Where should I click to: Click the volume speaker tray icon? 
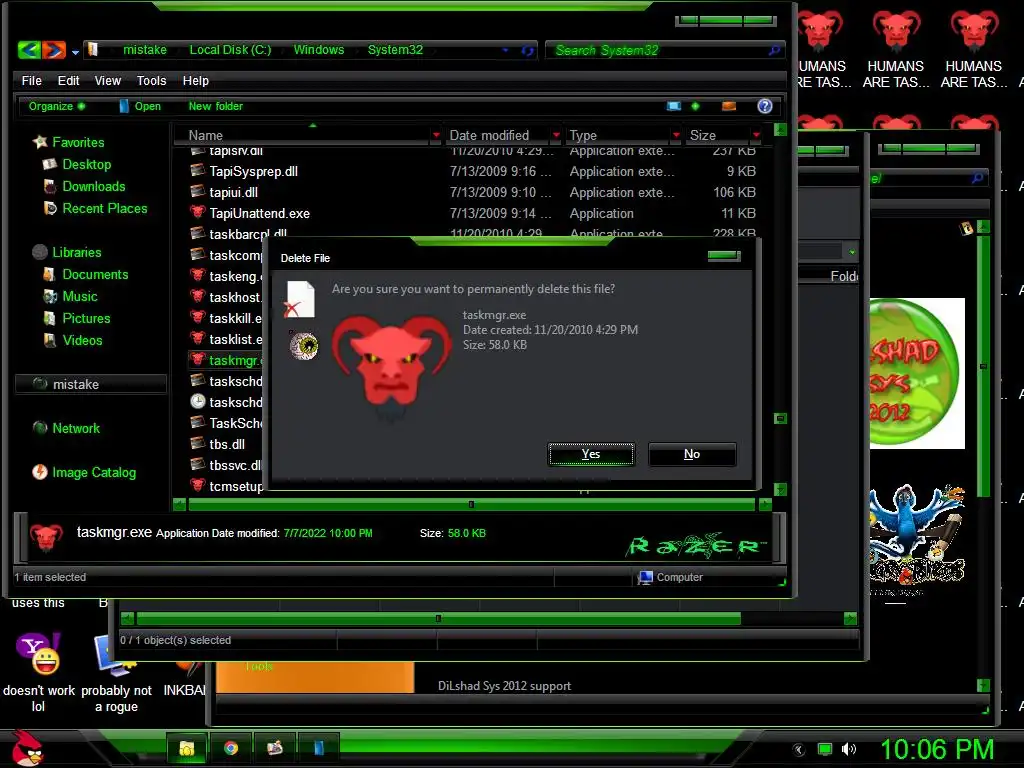click(849, 749)
